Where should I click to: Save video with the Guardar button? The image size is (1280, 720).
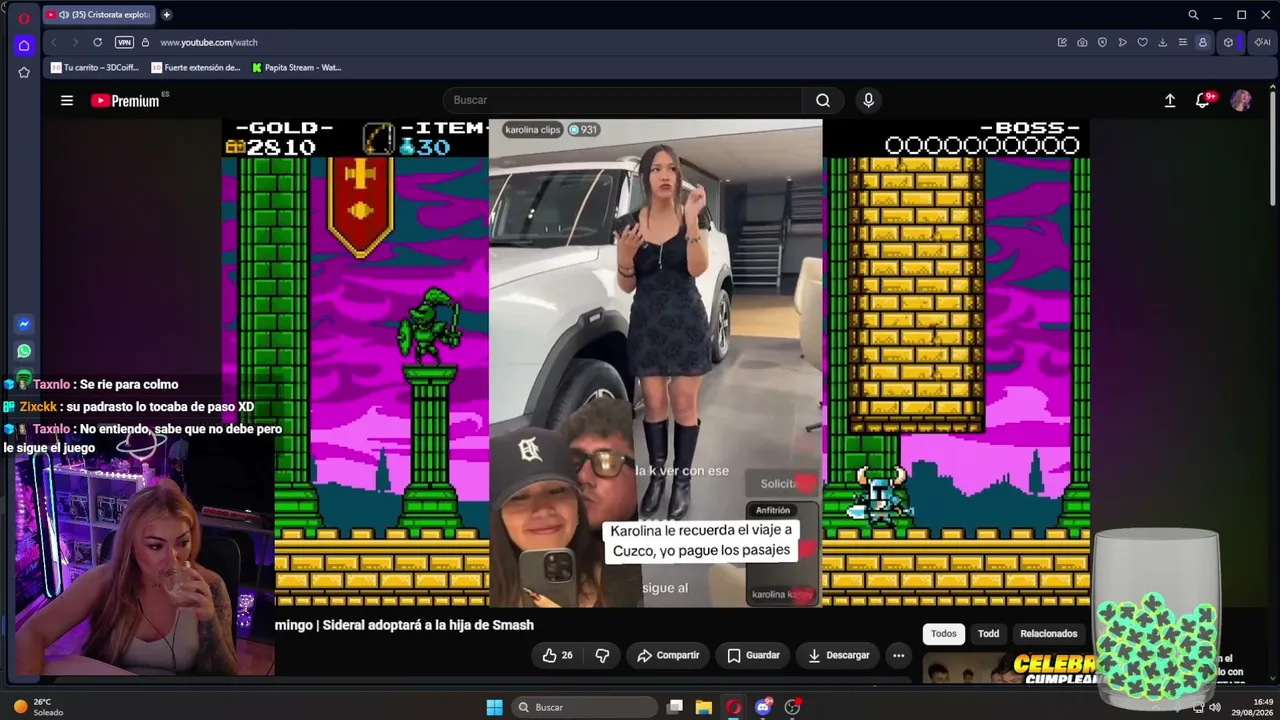tap(753, 655)
